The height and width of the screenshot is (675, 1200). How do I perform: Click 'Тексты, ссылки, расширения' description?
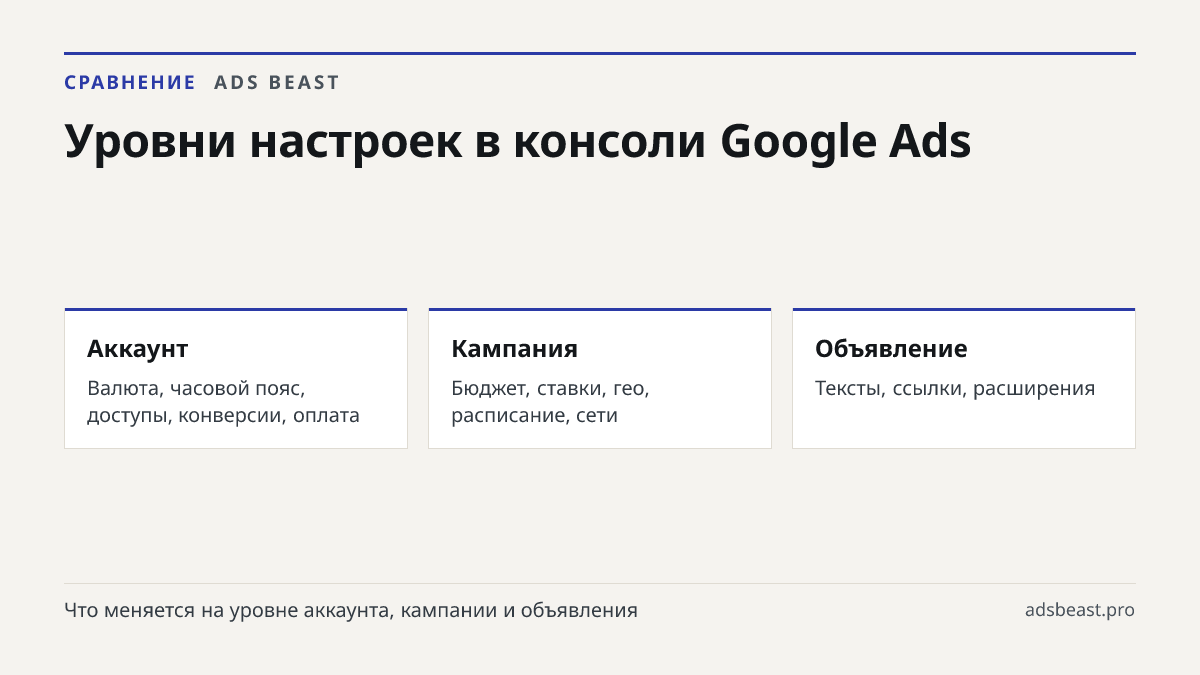tap(955, 388)
